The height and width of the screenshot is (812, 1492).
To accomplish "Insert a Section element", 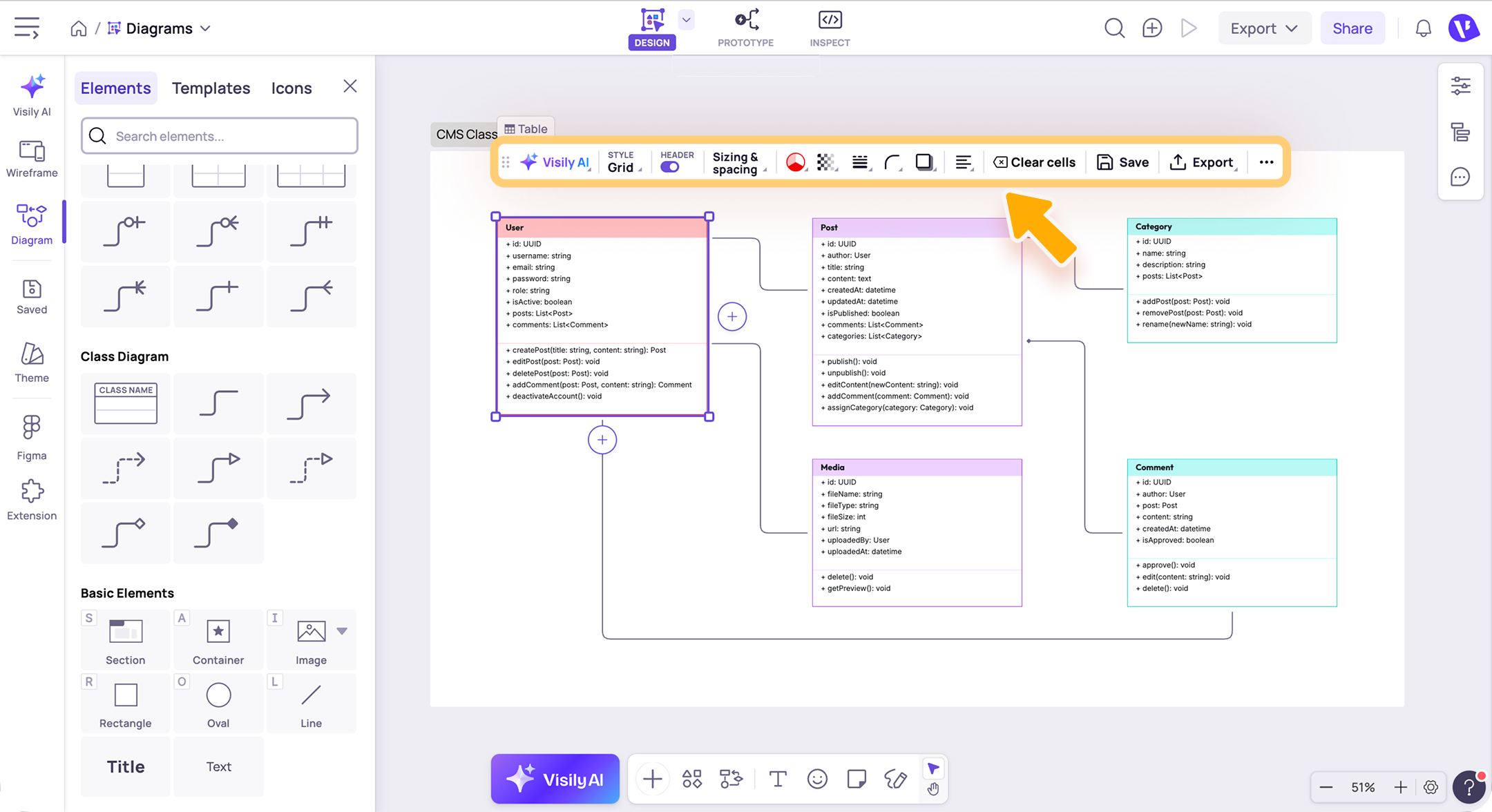I will tap(126, 639).
